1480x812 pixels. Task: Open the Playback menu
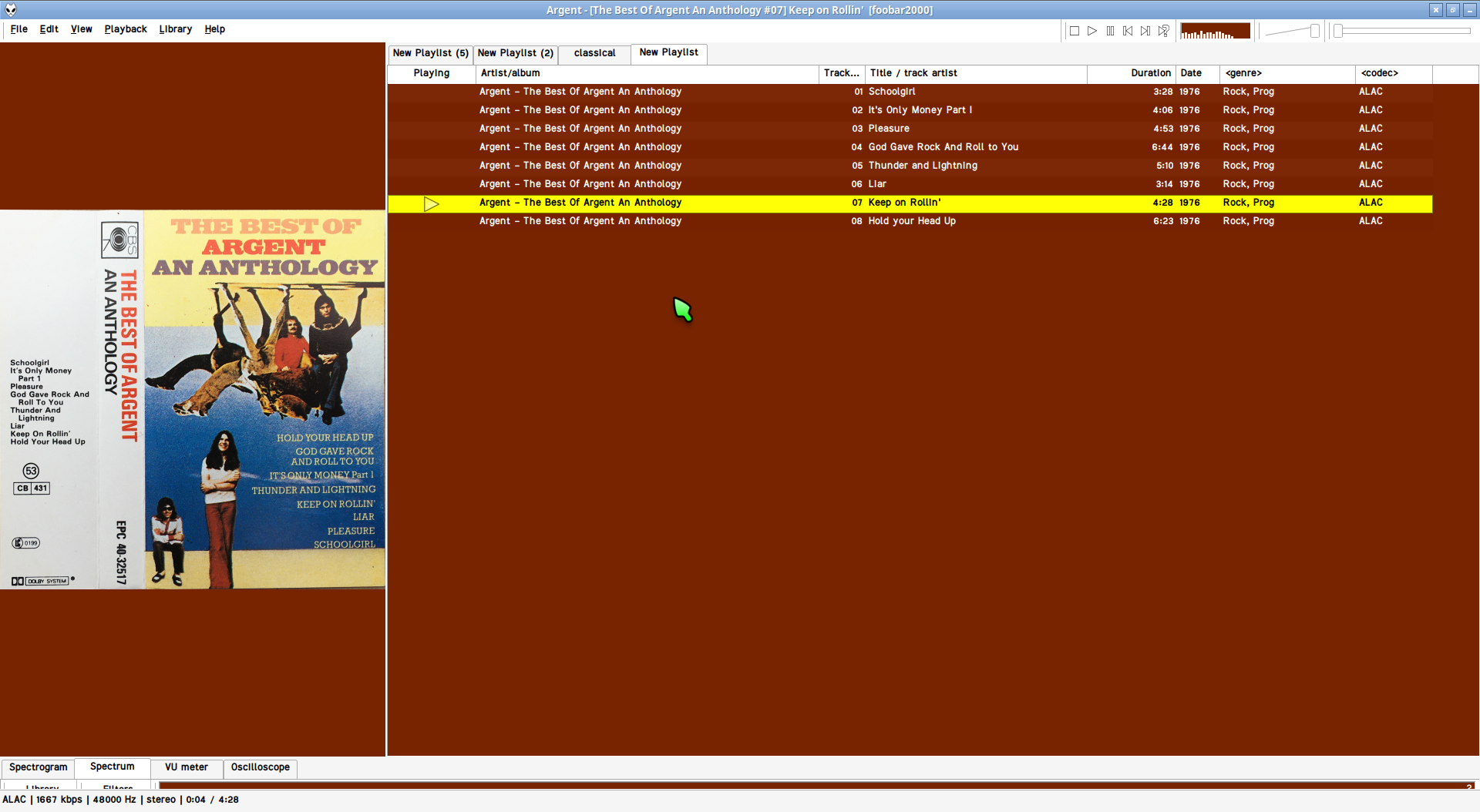pyautogui.click(x=126, y=29)
